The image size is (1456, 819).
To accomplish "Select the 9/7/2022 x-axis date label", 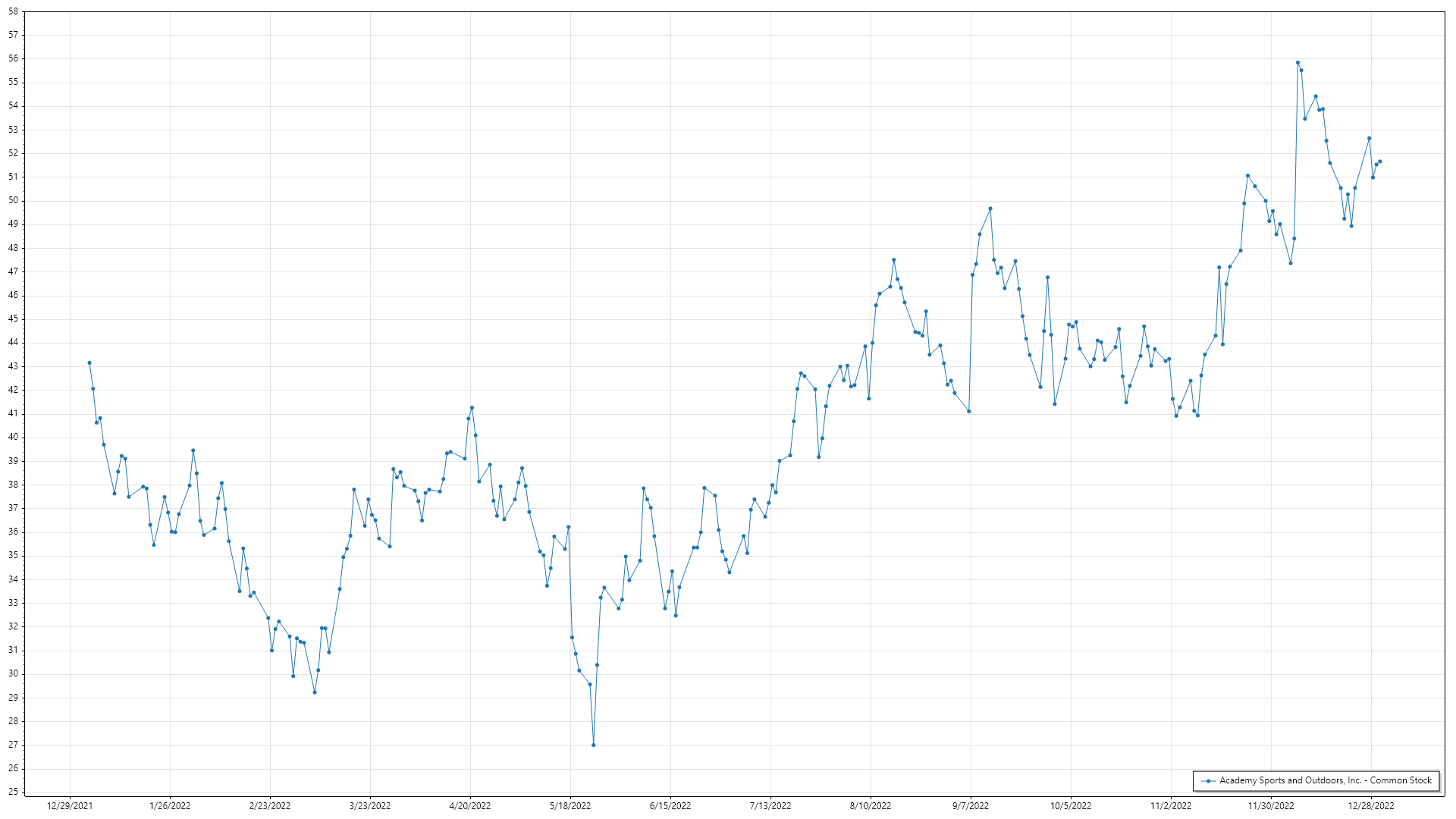I will coord(971,806).
